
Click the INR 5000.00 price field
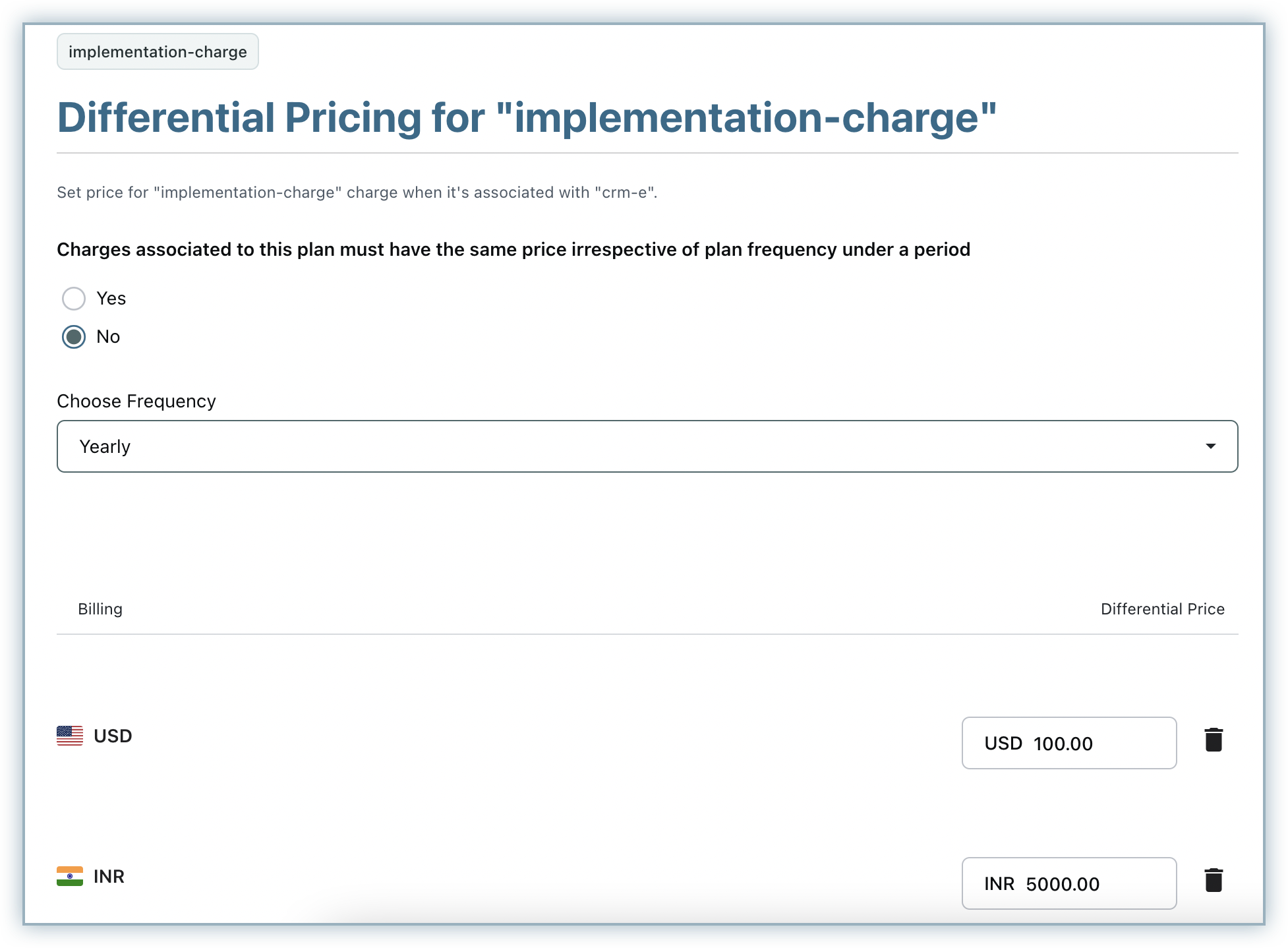tap(1068, 883)
